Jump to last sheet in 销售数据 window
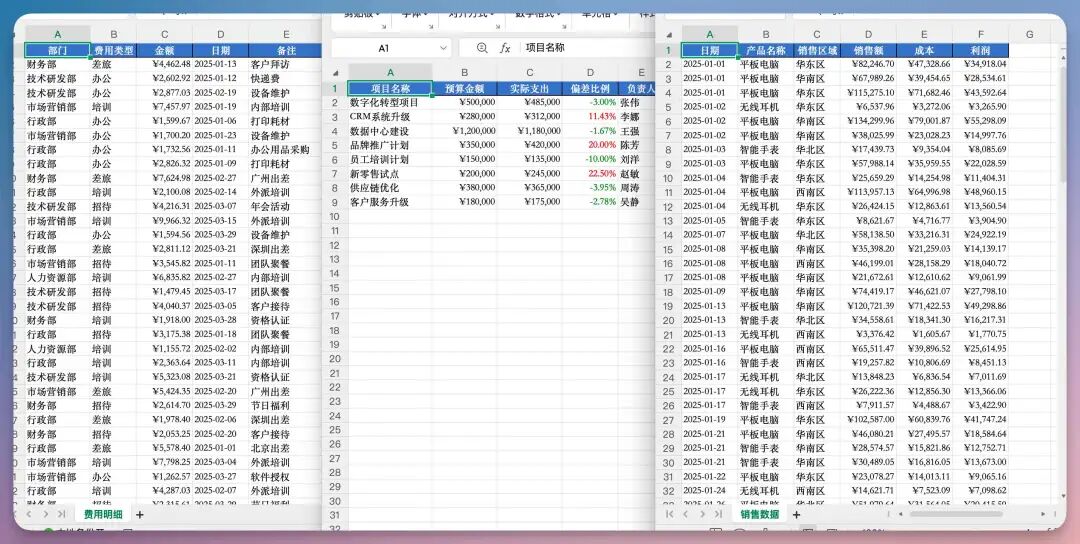 click(718, 514)
